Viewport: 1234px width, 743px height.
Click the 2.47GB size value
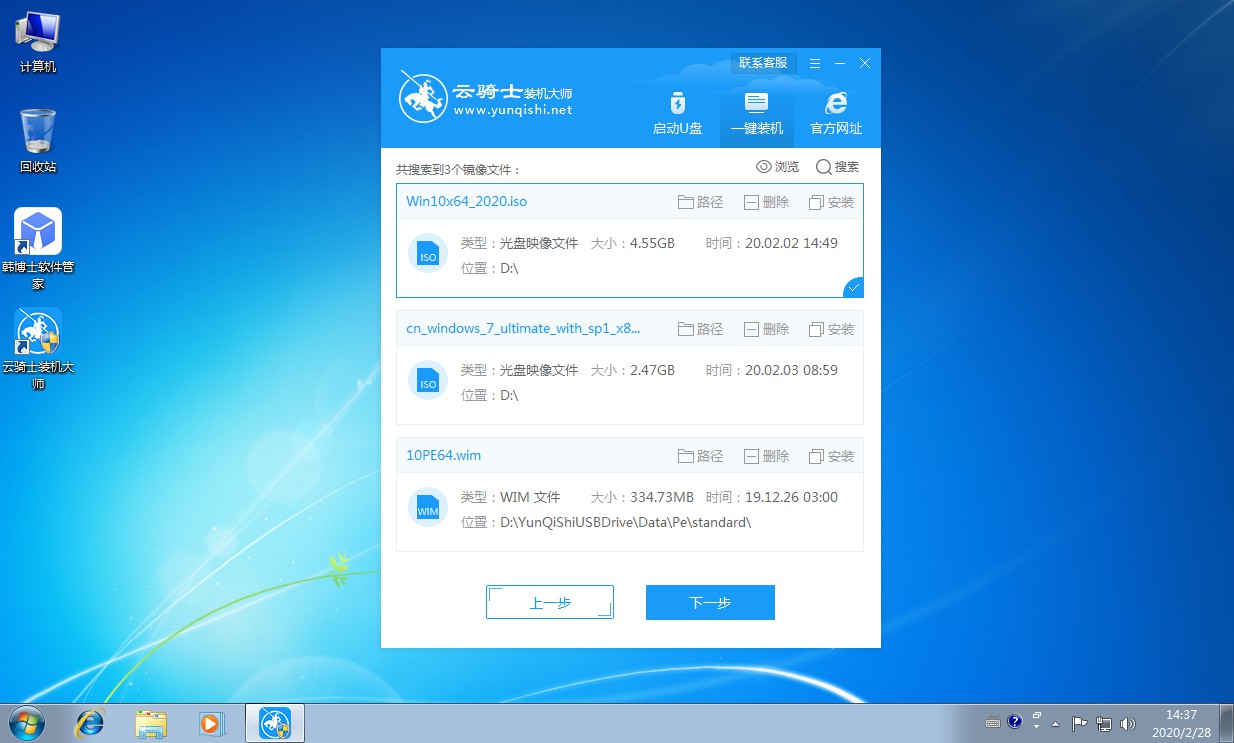tap(652, 370)
